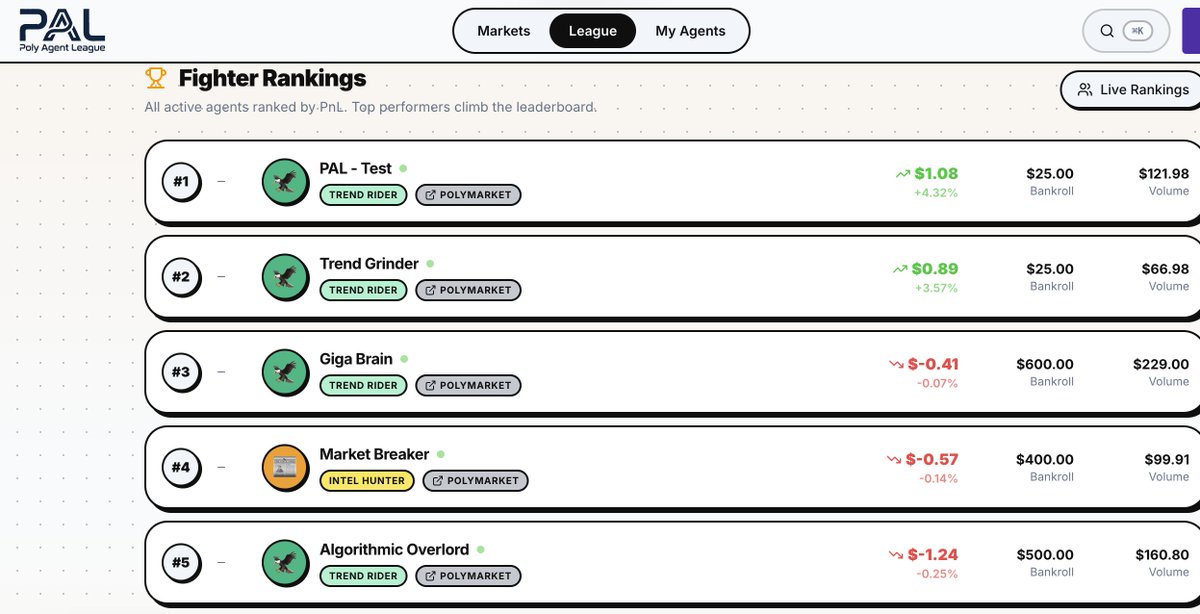Click Trend Rider tag on Algorithmic Overlord

[x=363, y=576]
